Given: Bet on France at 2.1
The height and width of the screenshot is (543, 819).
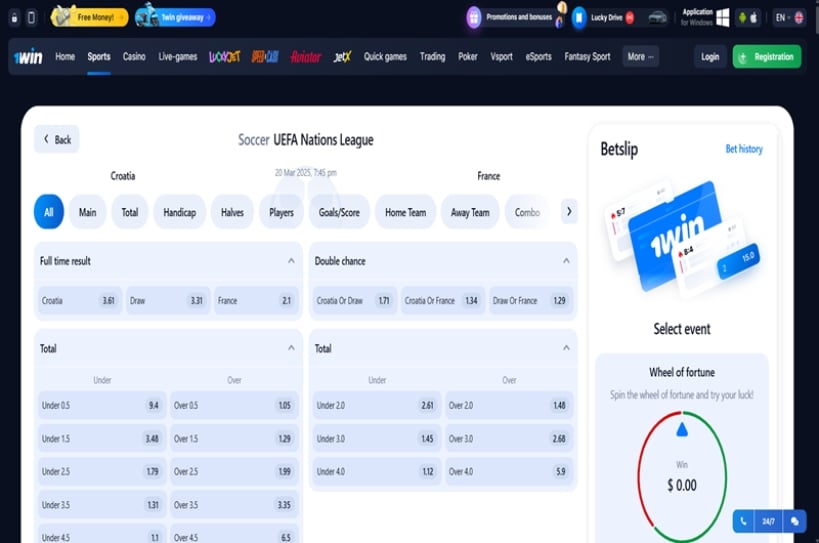Looking at the screenshot, I should pyautogui.click(x=256, y=301).
